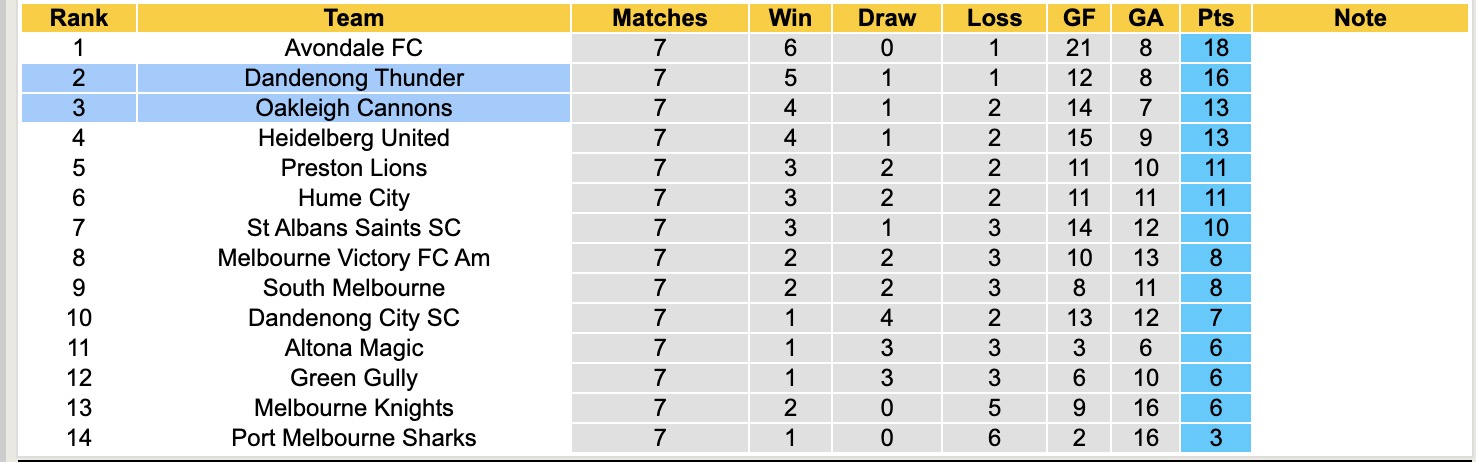Image resolution: width=1476 pixels, height=462 pixels.
Task: Select the Melbourne Knights team name
Action: click(353, 408)
